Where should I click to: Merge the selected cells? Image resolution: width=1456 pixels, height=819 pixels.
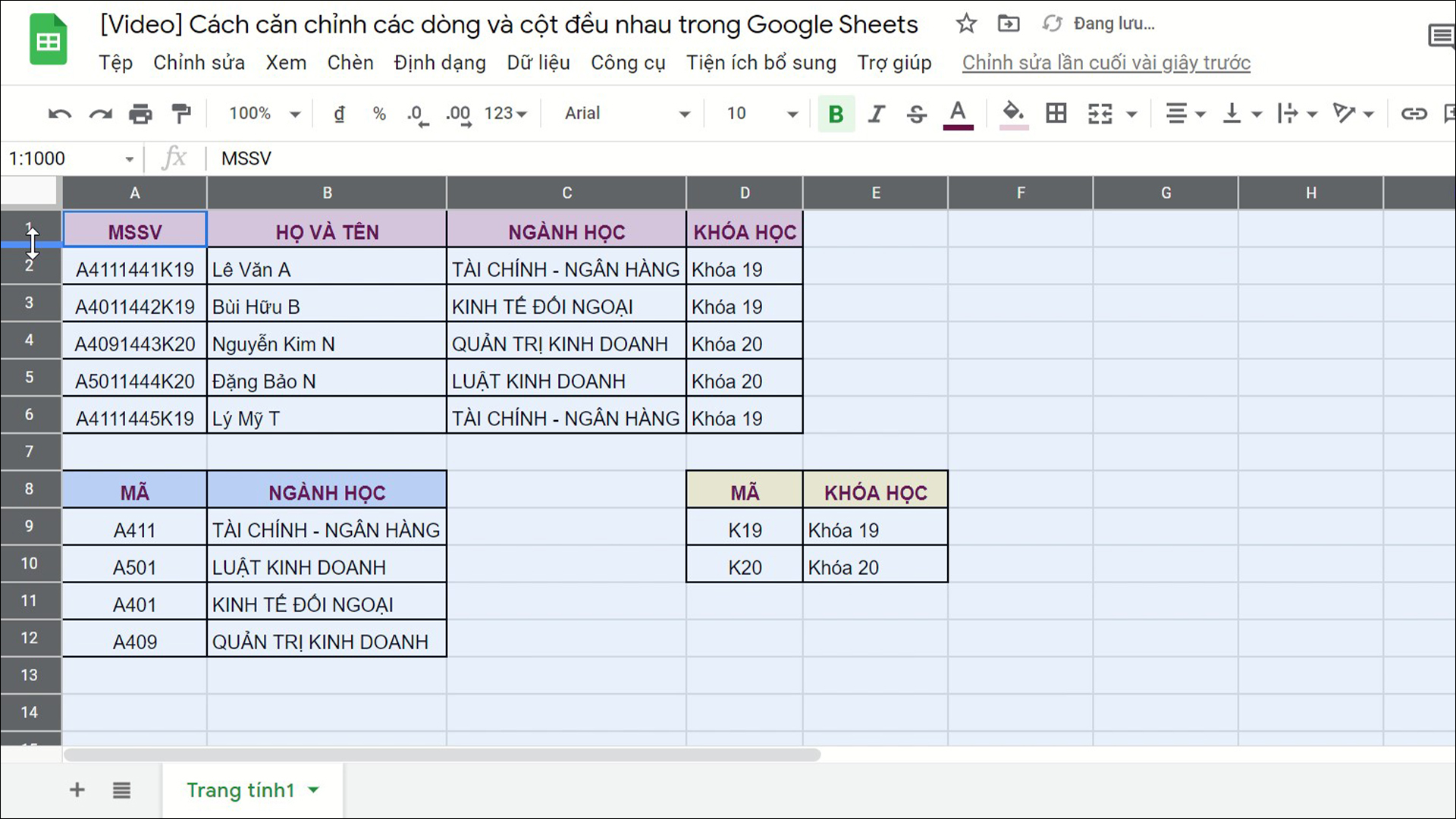tap(1100, 114)
